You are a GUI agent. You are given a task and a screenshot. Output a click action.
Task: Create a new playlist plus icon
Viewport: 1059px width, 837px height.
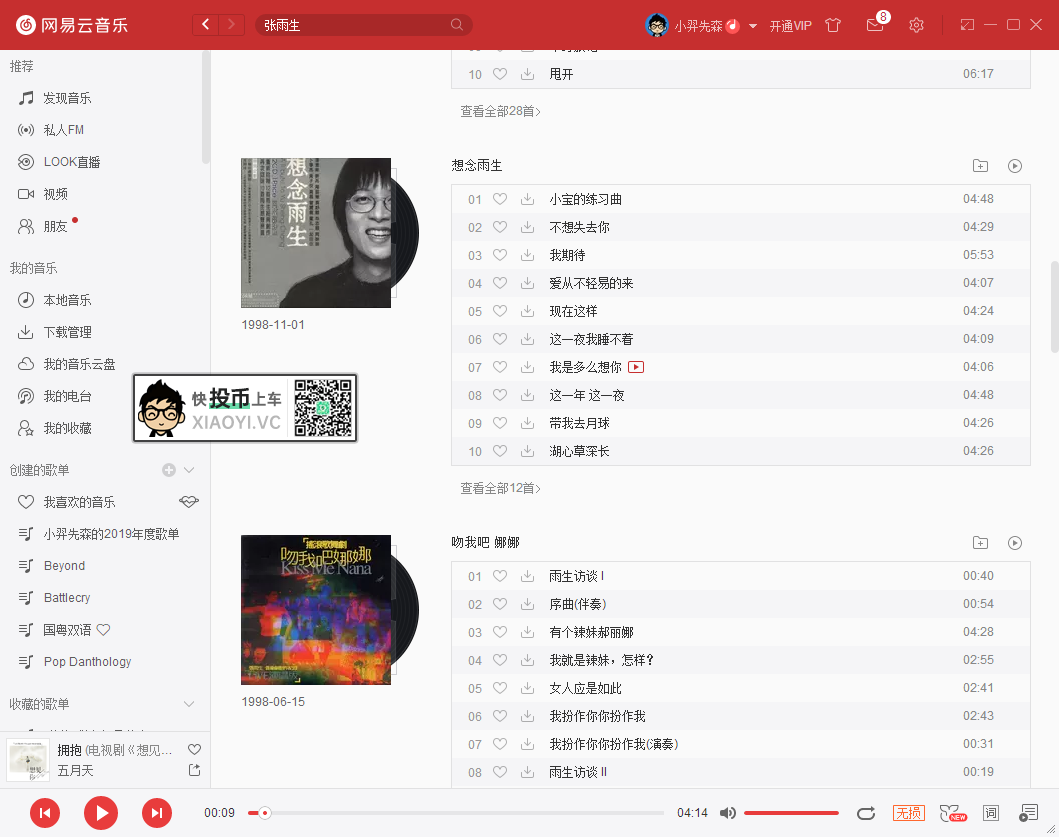click(x=169, y=470)
